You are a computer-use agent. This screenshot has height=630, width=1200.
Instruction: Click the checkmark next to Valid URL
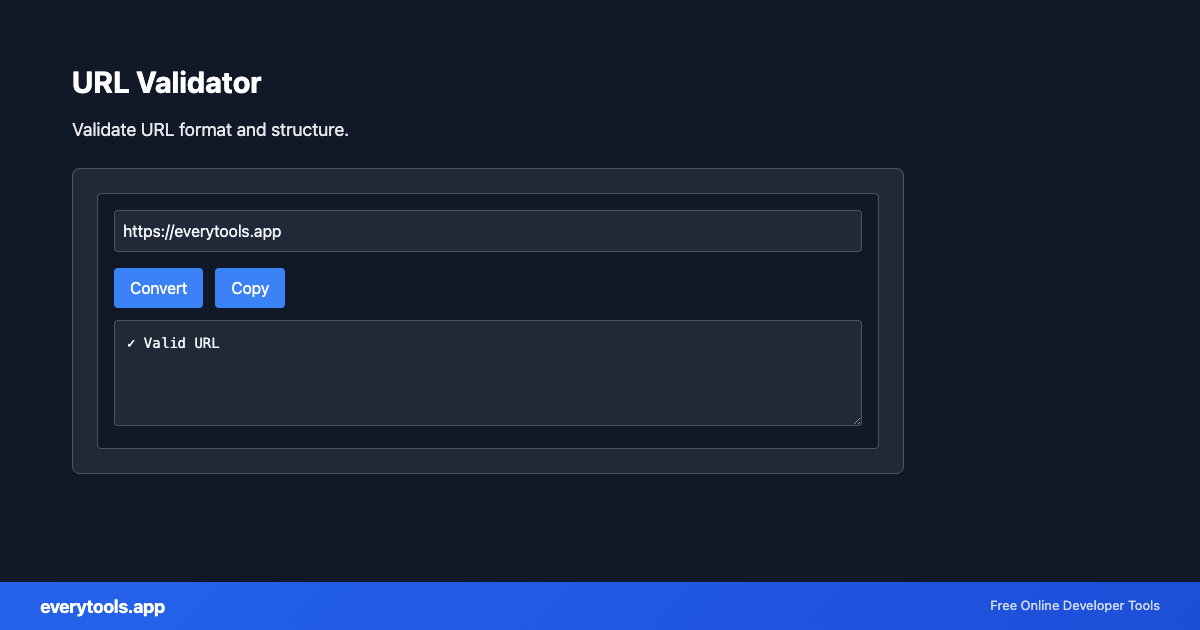130,342
